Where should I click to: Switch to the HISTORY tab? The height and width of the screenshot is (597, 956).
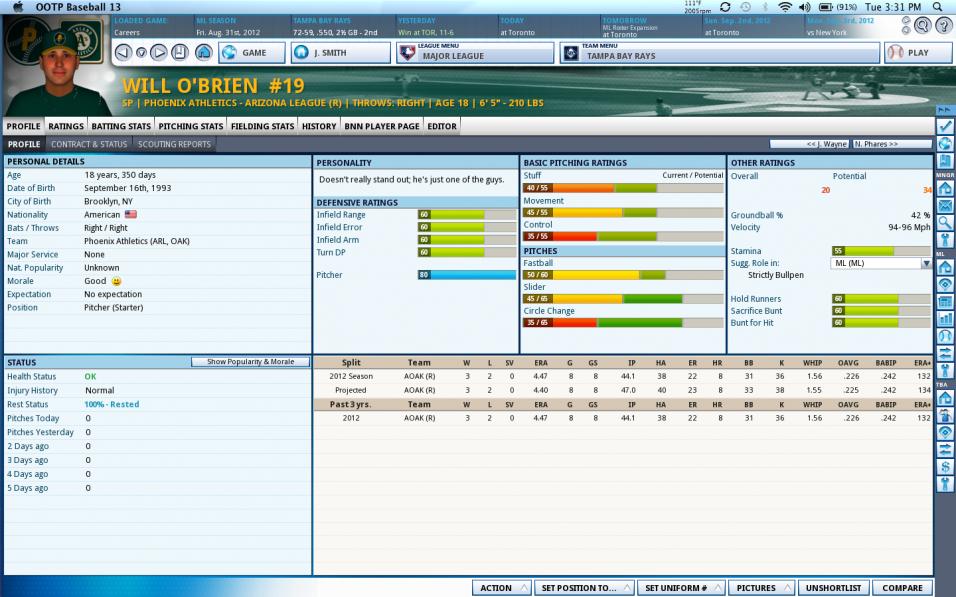click(319, 126)
